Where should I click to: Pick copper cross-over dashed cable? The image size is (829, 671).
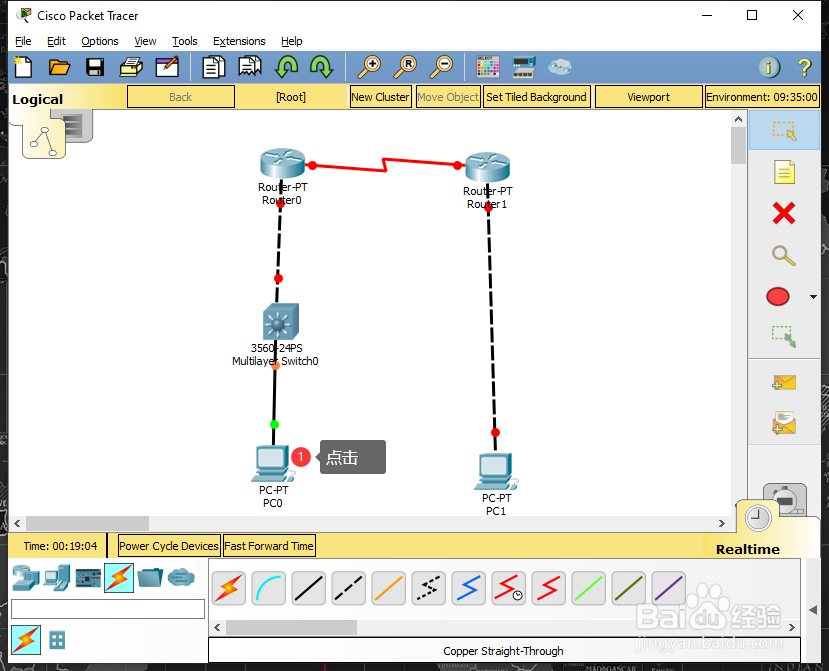click(348, 588)
